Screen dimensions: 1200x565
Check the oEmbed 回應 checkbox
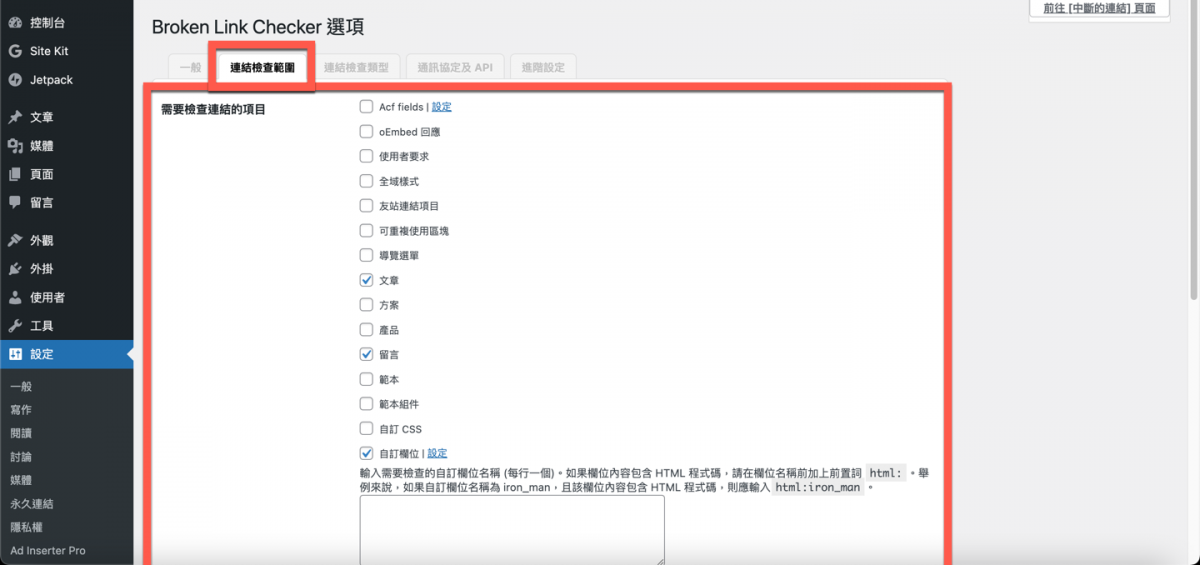point(366,131)
